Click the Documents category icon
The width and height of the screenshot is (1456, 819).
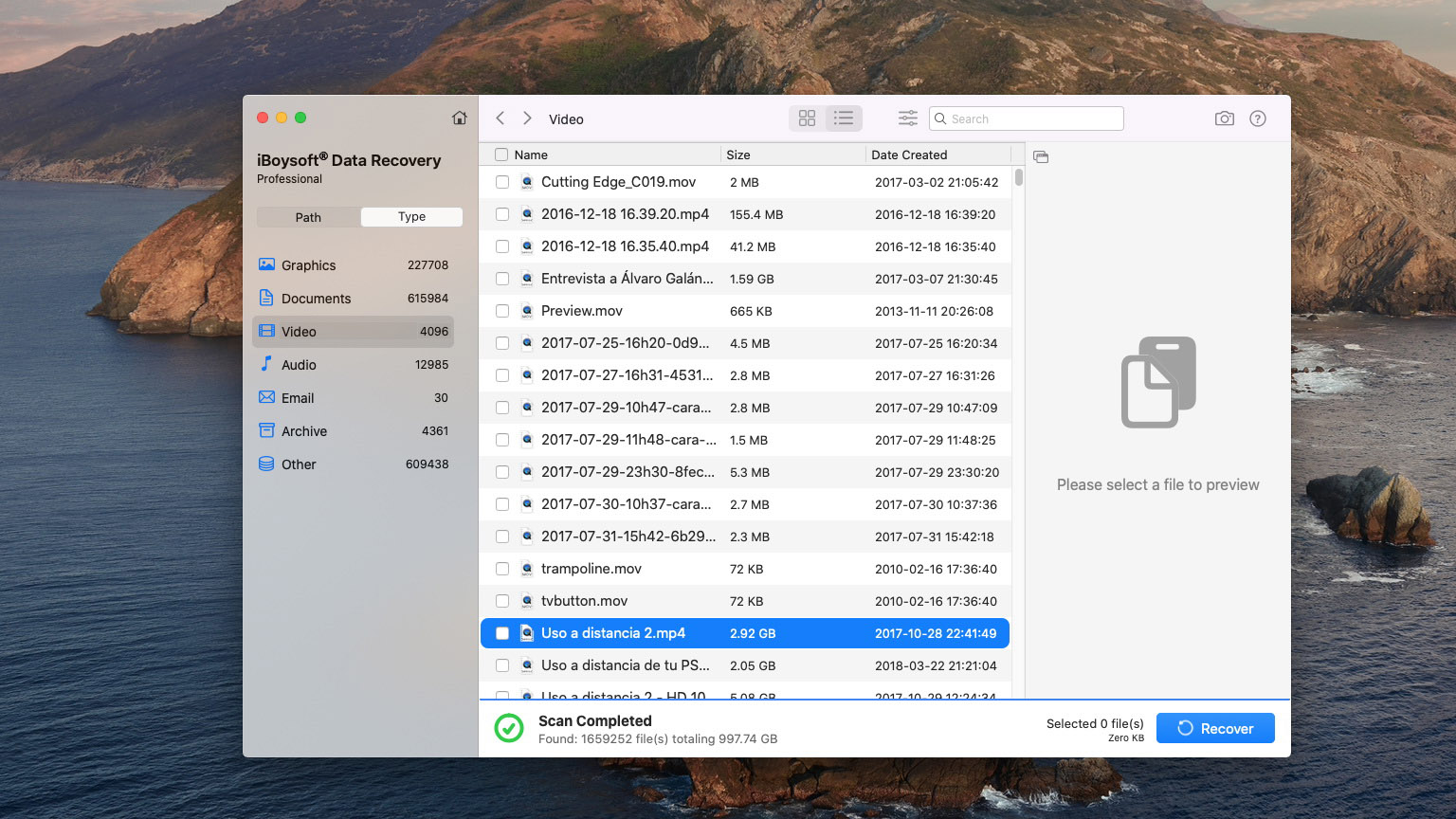[267, 298]
